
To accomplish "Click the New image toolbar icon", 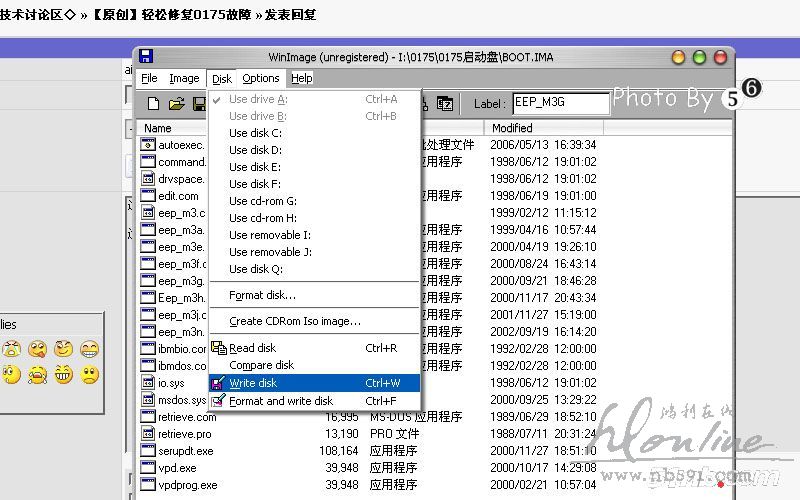I will pos(154,103).
